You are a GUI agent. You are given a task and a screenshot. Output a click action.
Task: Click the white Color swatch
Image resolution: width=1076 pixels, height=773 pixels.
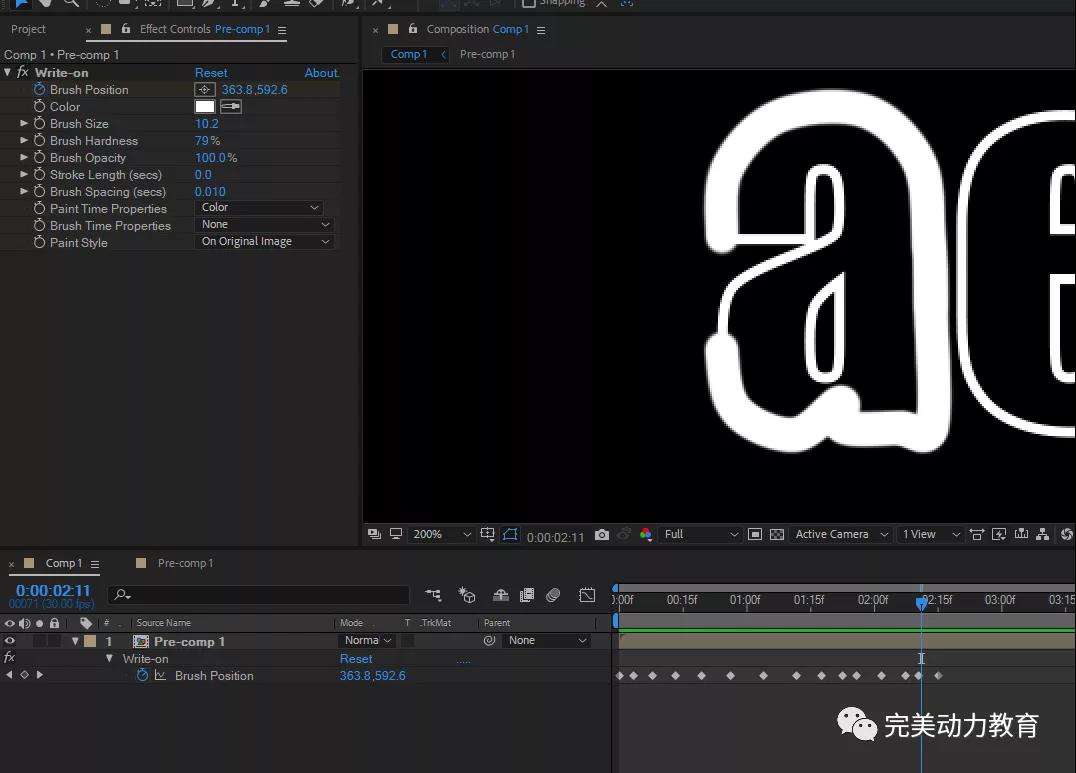204,107
